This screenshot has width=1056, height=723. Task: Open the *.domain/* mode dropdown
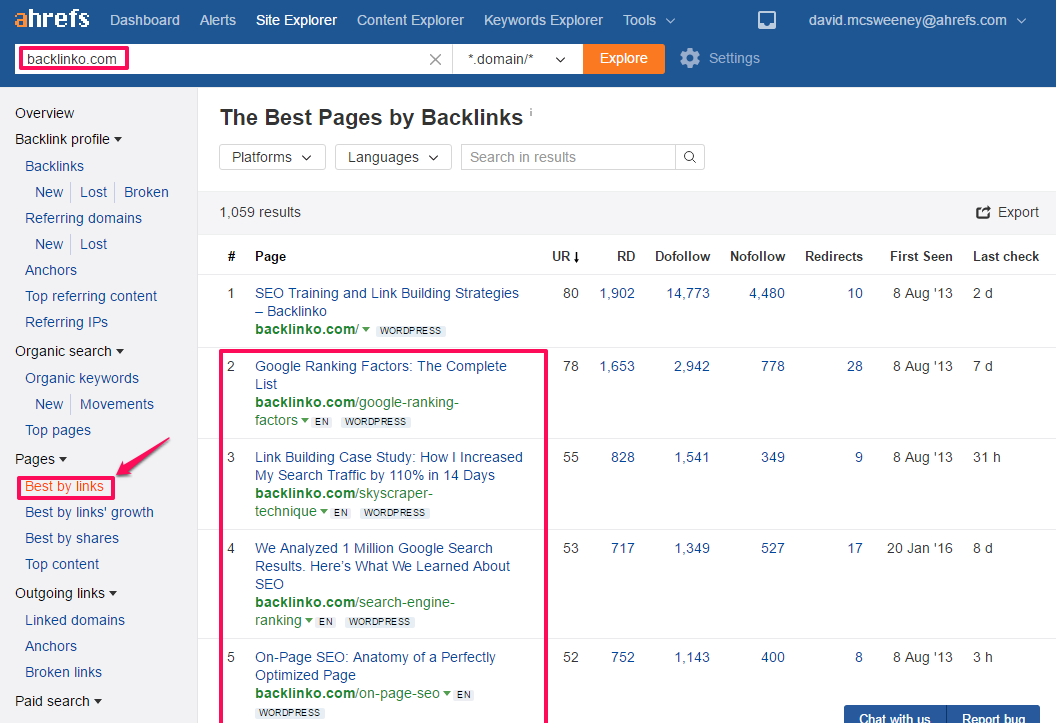517,59
